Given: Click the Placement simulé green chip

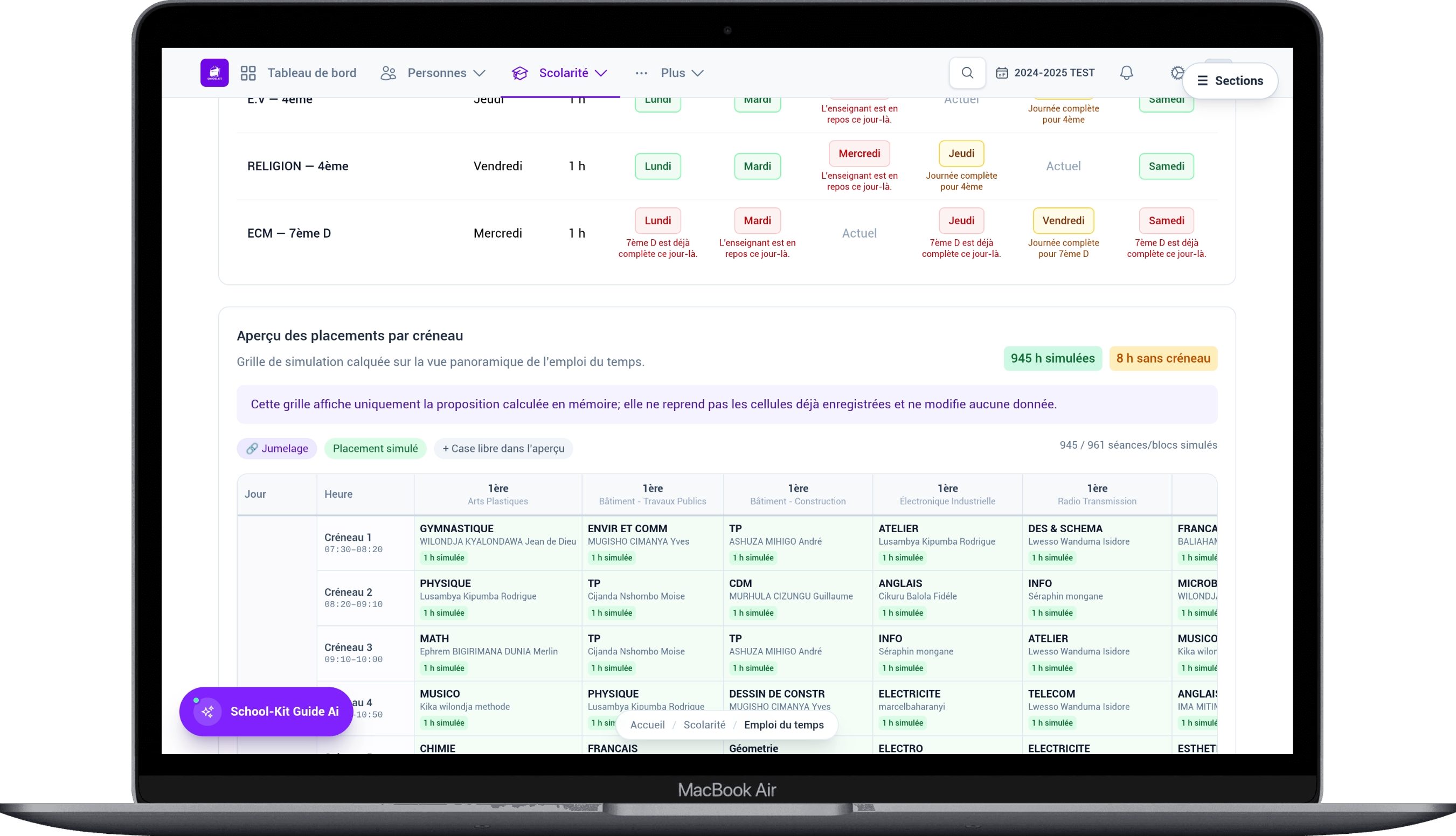Looking at the screenshot, I should tap(375, 448).
